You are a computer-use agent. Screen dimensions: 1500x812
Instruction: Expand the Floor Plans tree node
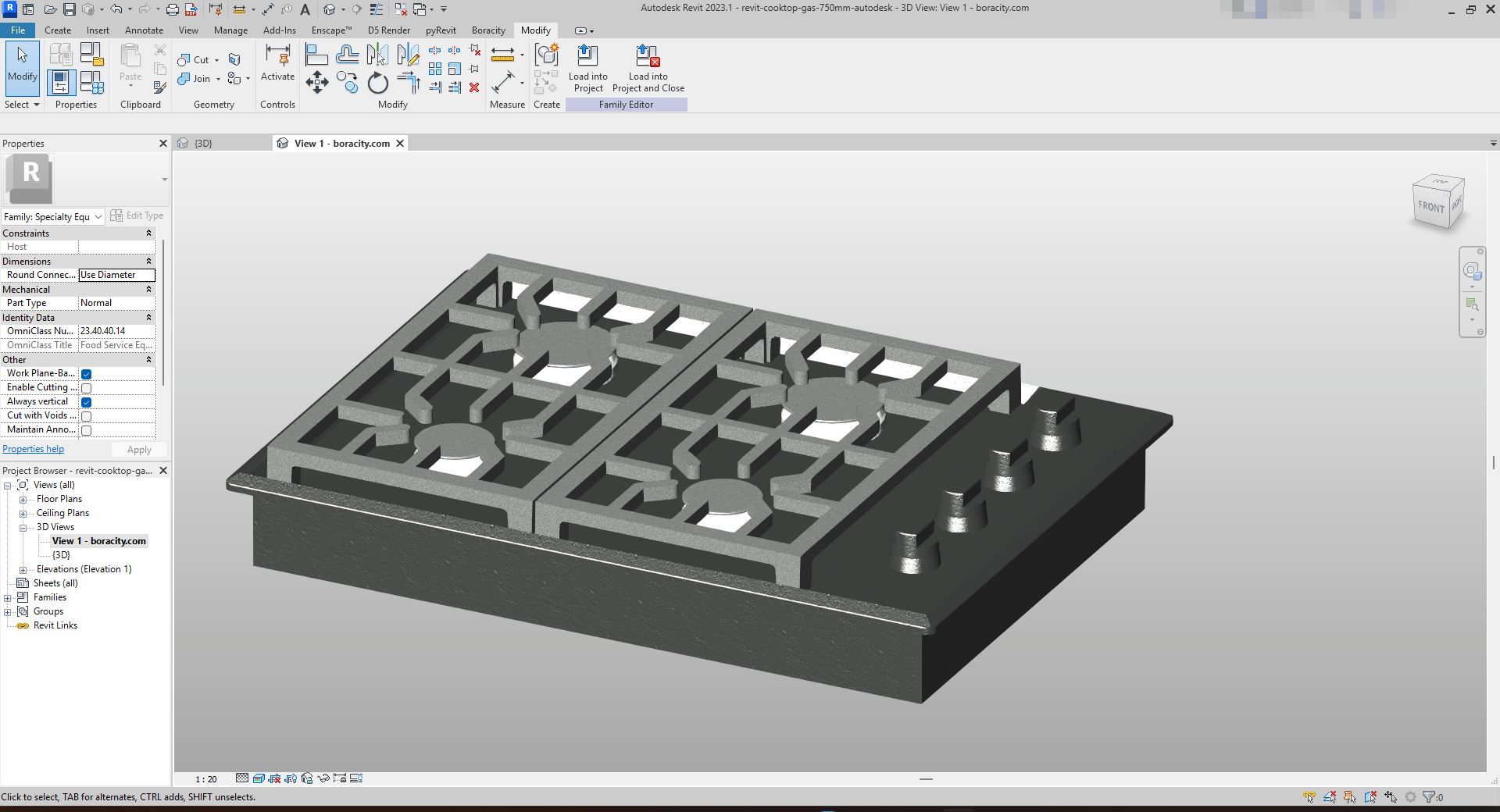[x=23, y=500]
